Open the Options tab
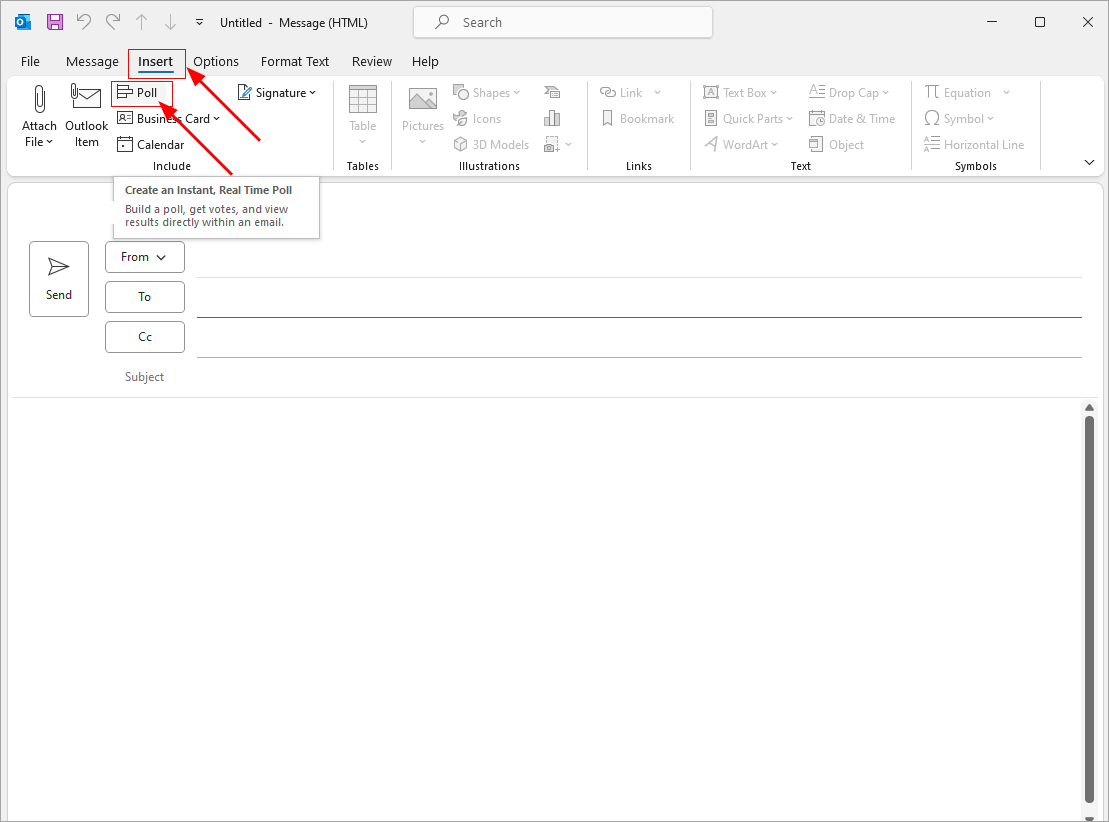This screenshot has height=822, width=1109. click(216, 62)
